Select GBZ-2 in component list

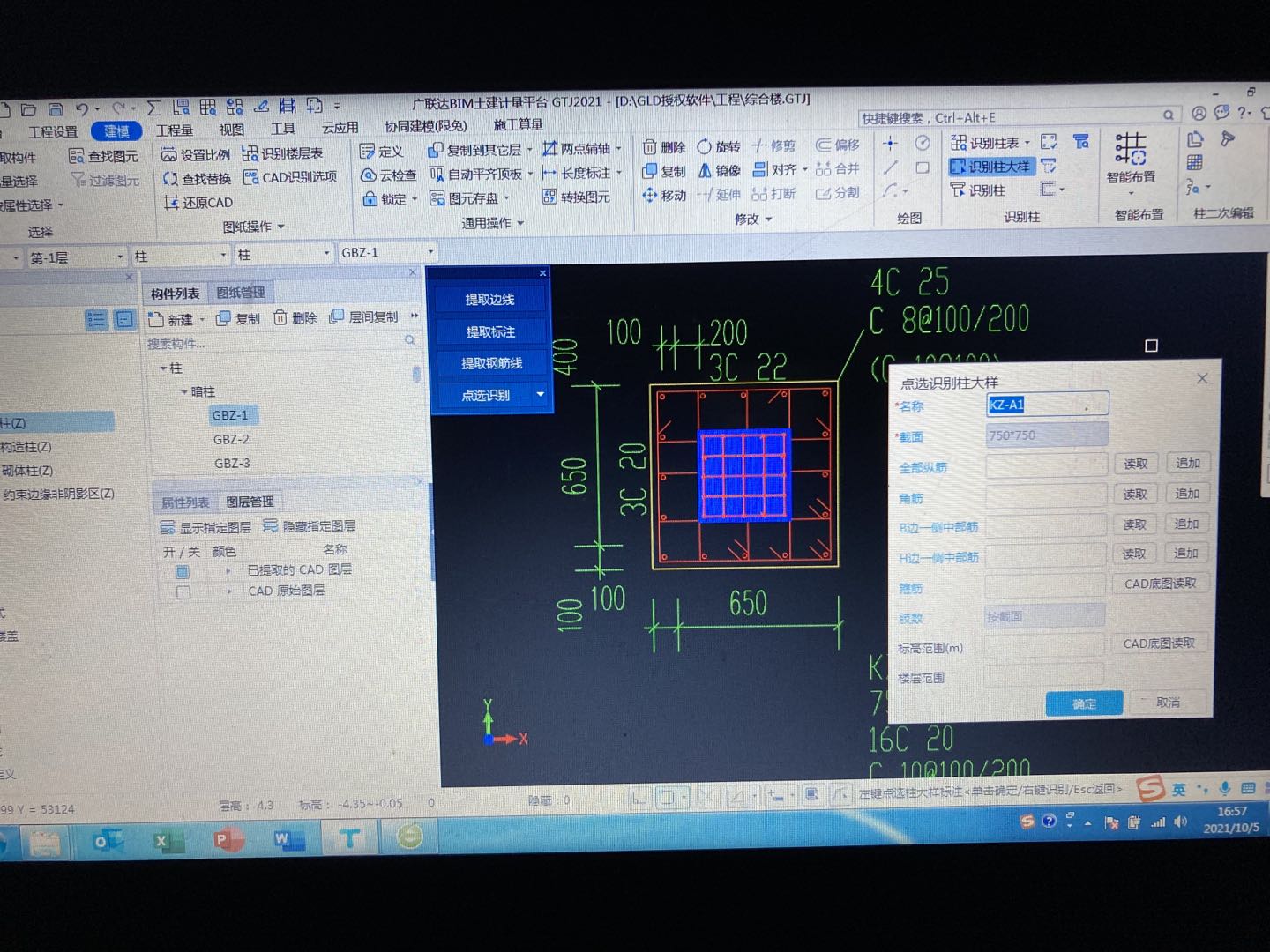231,439
